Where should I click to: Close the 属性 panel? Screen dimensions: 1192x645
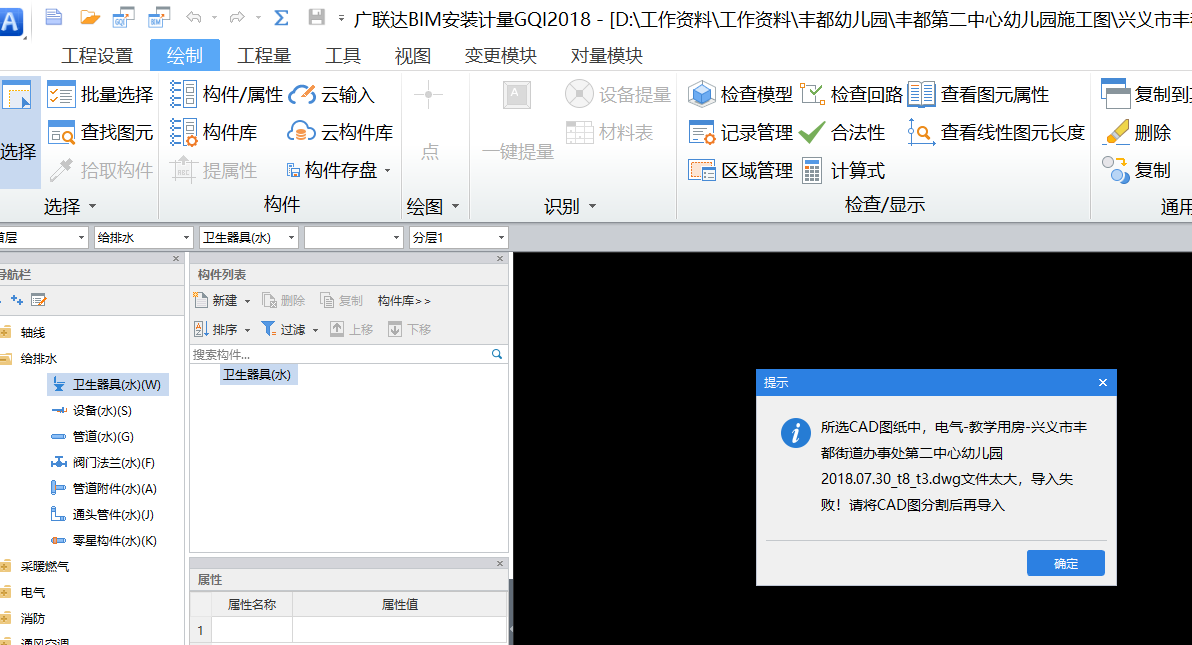pos(499,564)
